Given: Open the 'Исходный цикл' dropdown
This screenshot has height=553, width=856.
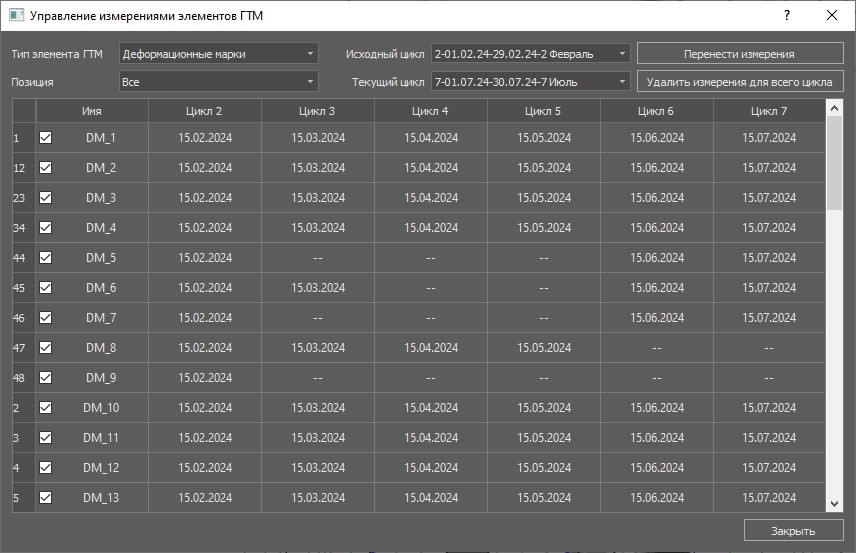Looking at the screenshot, I should tap(530, 54).
